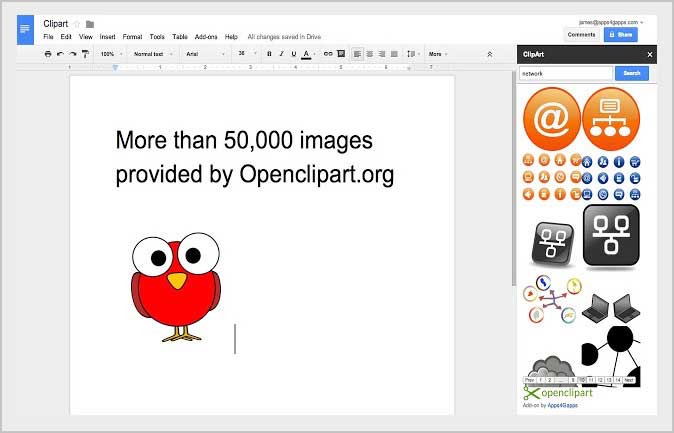Toggle italic formatting
The height and width of the screenshot is (433, 674).
click(x=282, y=54)
